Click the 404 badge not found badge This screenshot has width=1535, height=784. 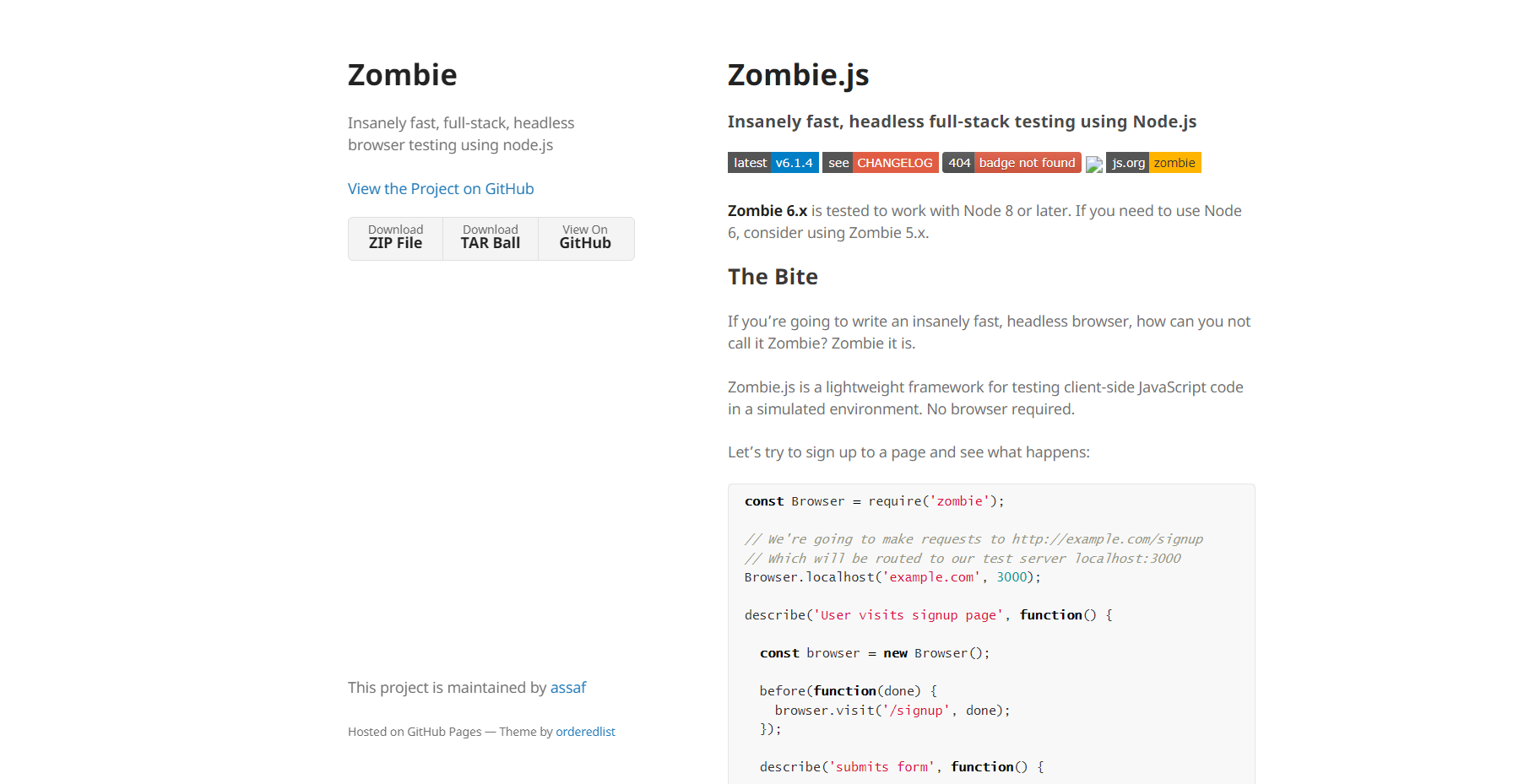1011,162
